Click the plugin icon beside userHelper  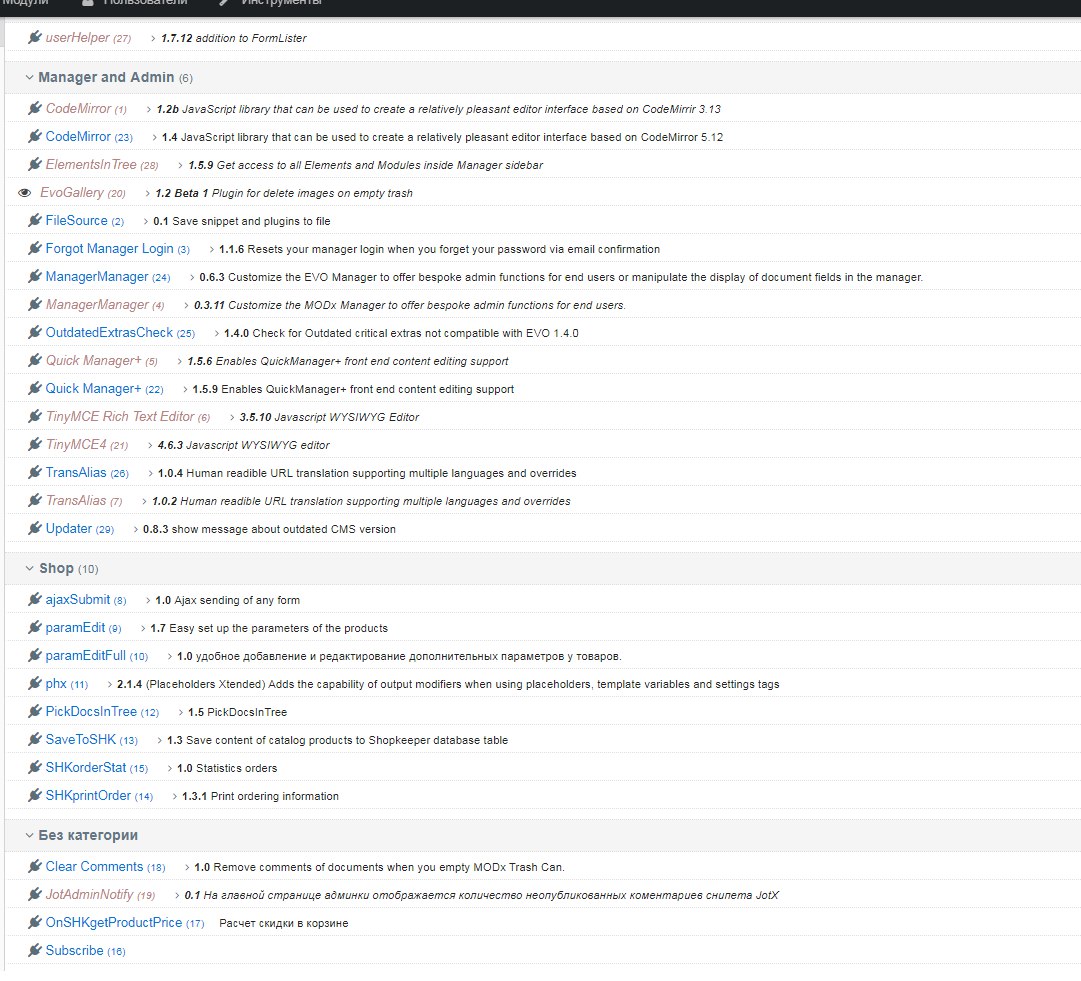[x=34, y=37]
